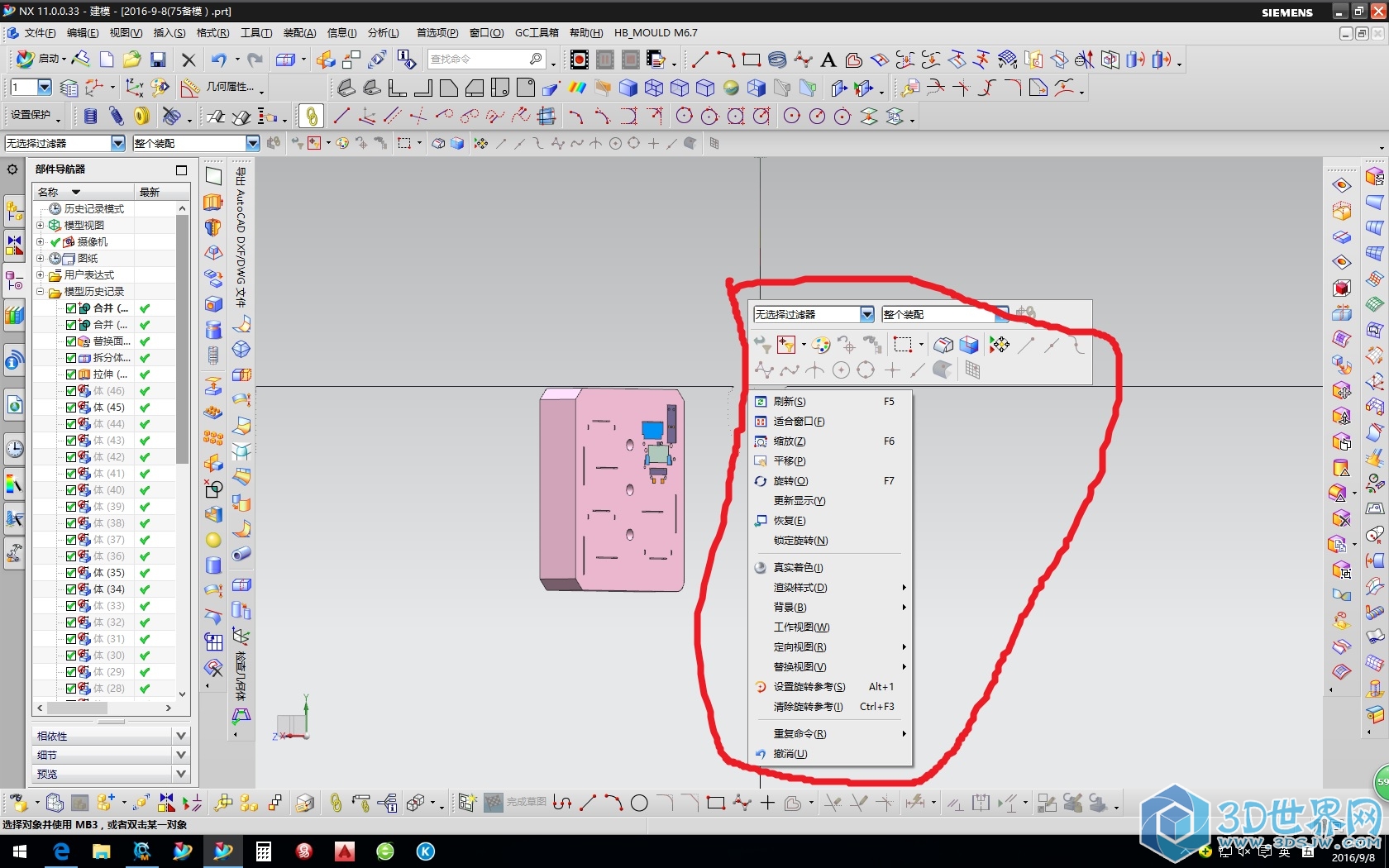Click the Delete X icon in the top toolbar
Image resolution: width=1389 pixels, height=868 pixels.
pyautogui.click(x=189, y=60)
